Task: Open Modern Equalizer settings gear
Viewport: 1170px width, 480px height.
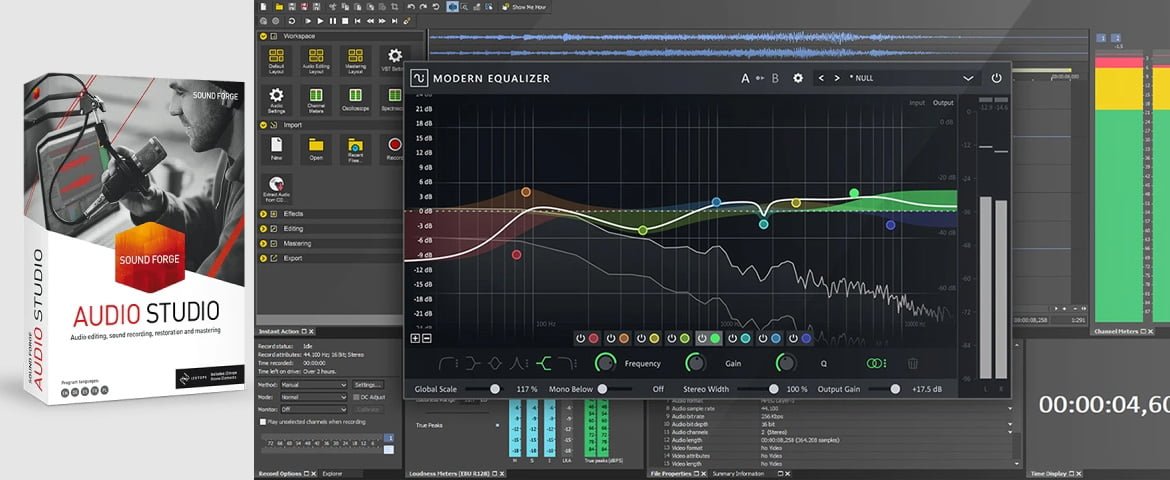Action: 798,78
